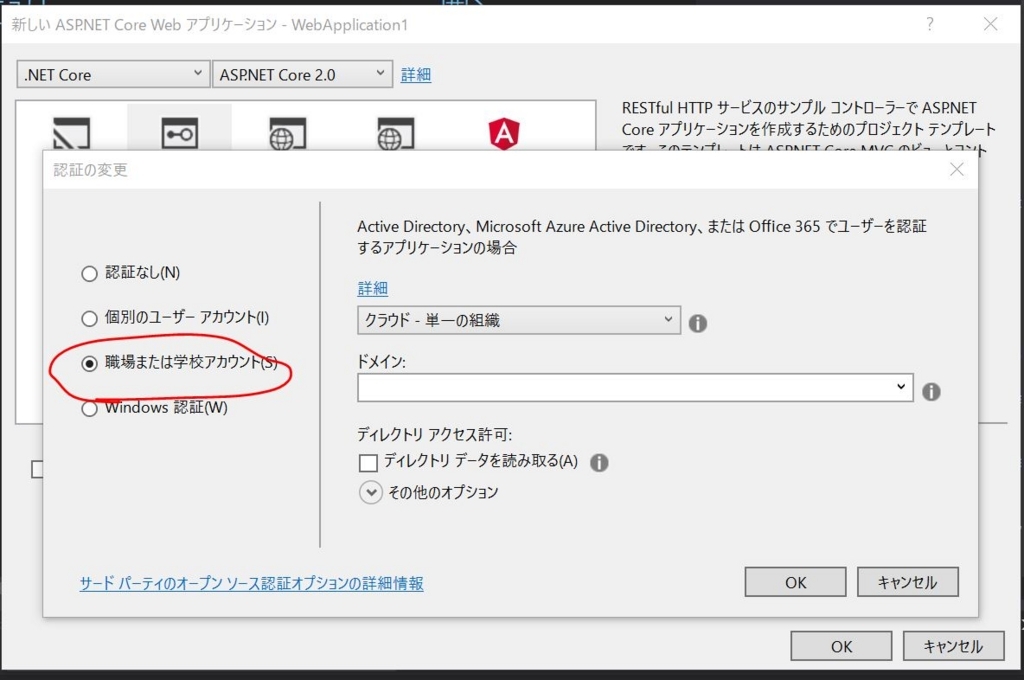Image resolution: width=1024 pixels, height=680 pixels.
Task: Click OK in the 認証の変更 dialog
Action: [x=795, y=582]
